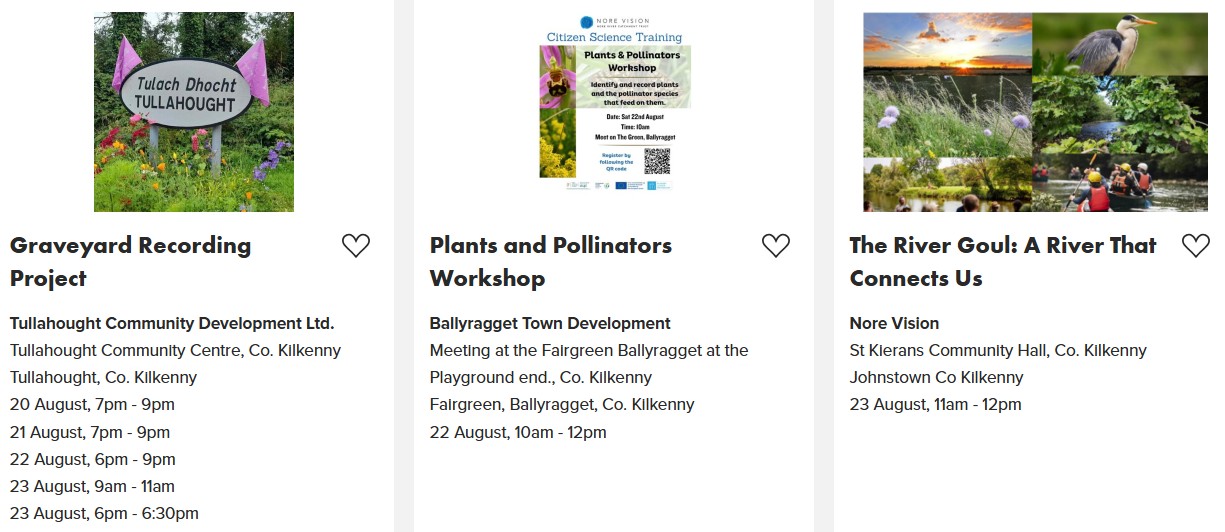Viewport: 1225px width, 532px height.
Task: Select St Kierans Community Hall venue text
Action: [x=998, y=351]
